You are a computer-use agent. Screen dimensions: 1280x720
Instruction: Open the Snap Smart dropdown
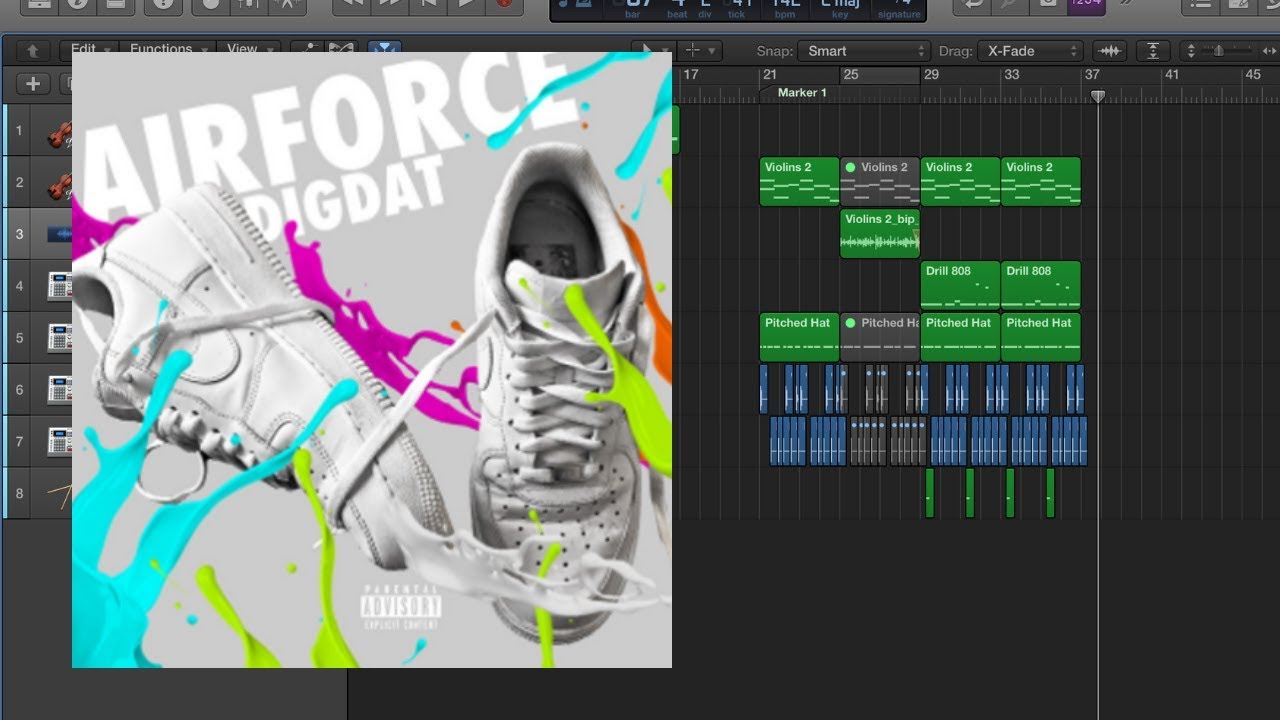click(863, 51)
